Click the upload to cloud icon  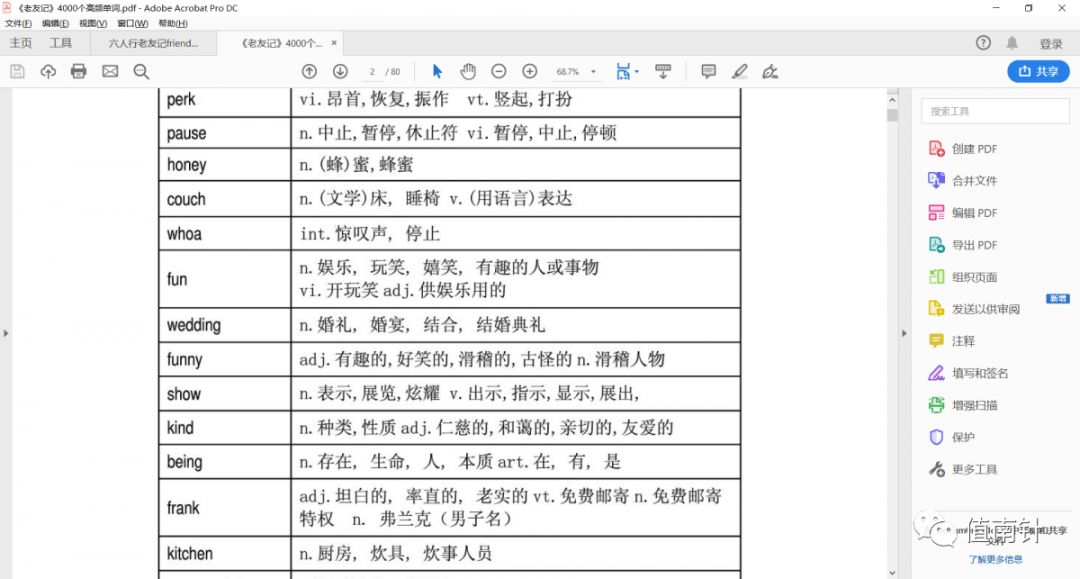pyautogui.click(x=48, y=72)
